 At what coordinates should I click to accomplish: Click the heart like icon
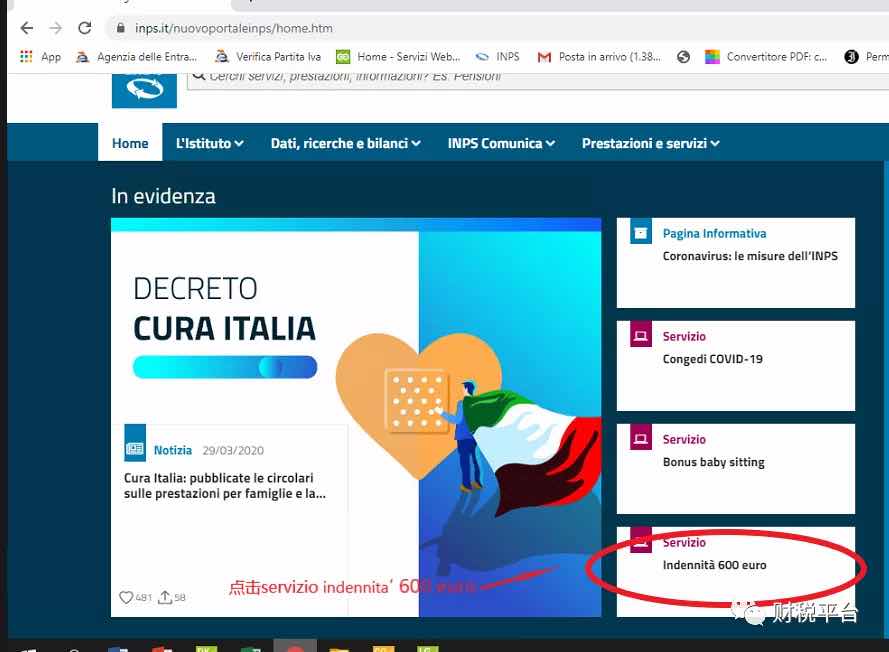[x=126, y=597]
